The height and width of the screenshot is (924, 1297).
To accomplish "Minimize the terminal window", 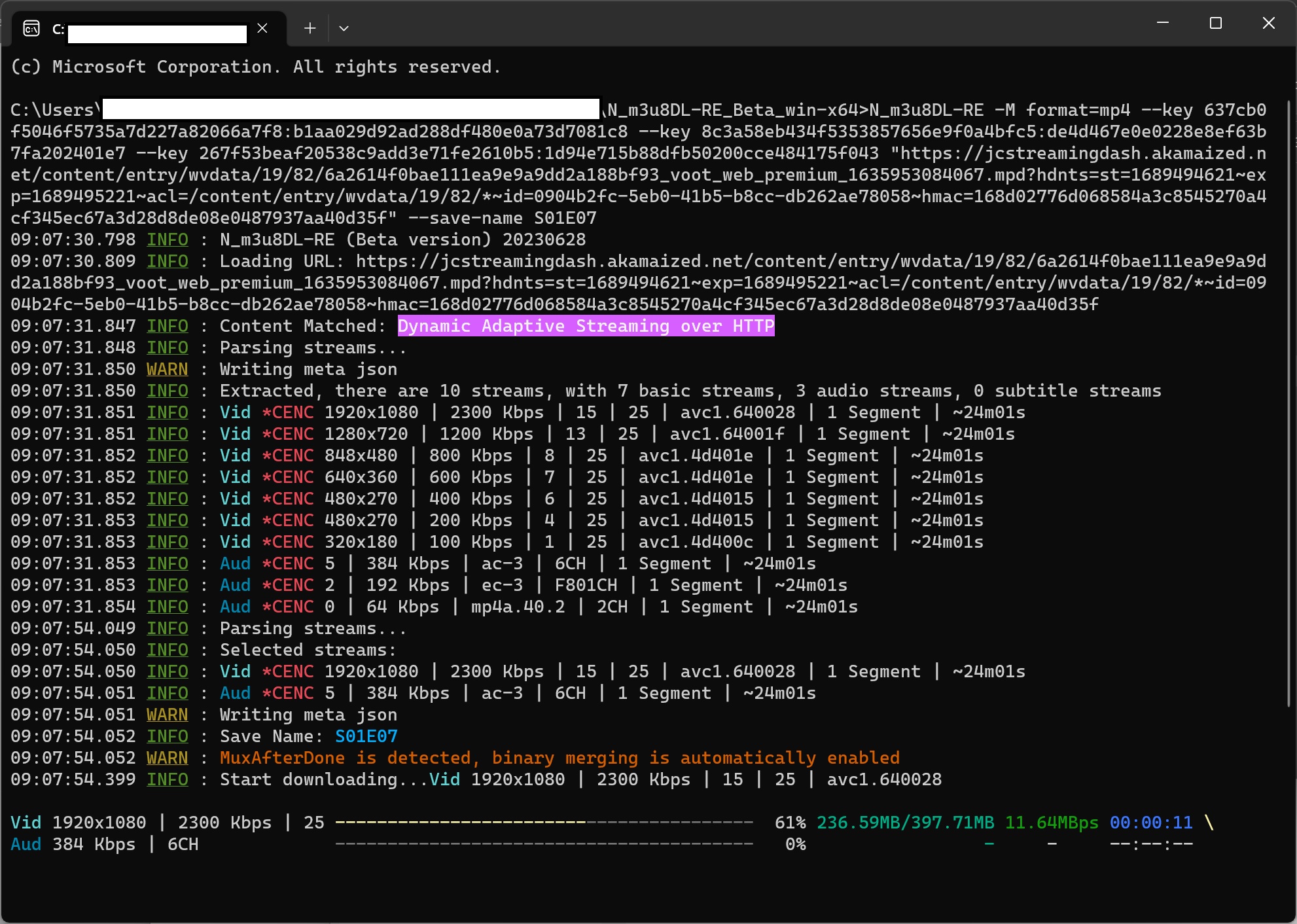I will (x=1163, y=23).
